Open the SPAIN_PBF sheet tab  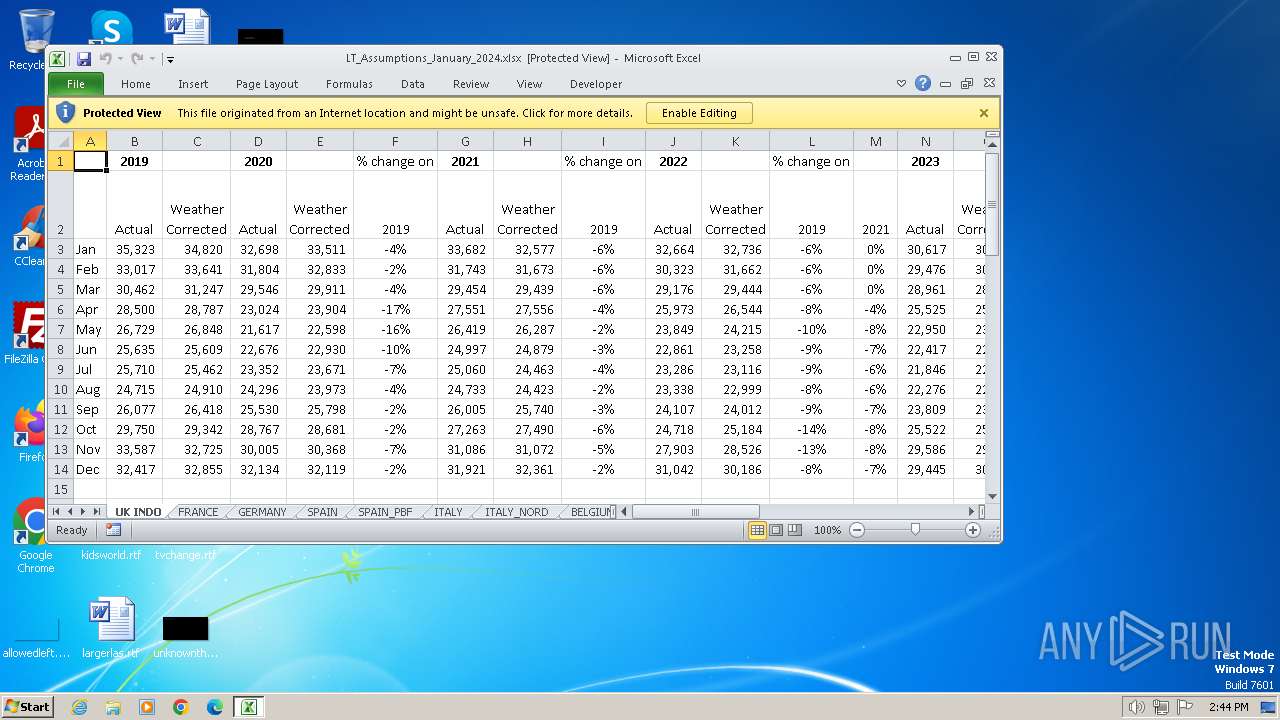(x=385, y=511)
